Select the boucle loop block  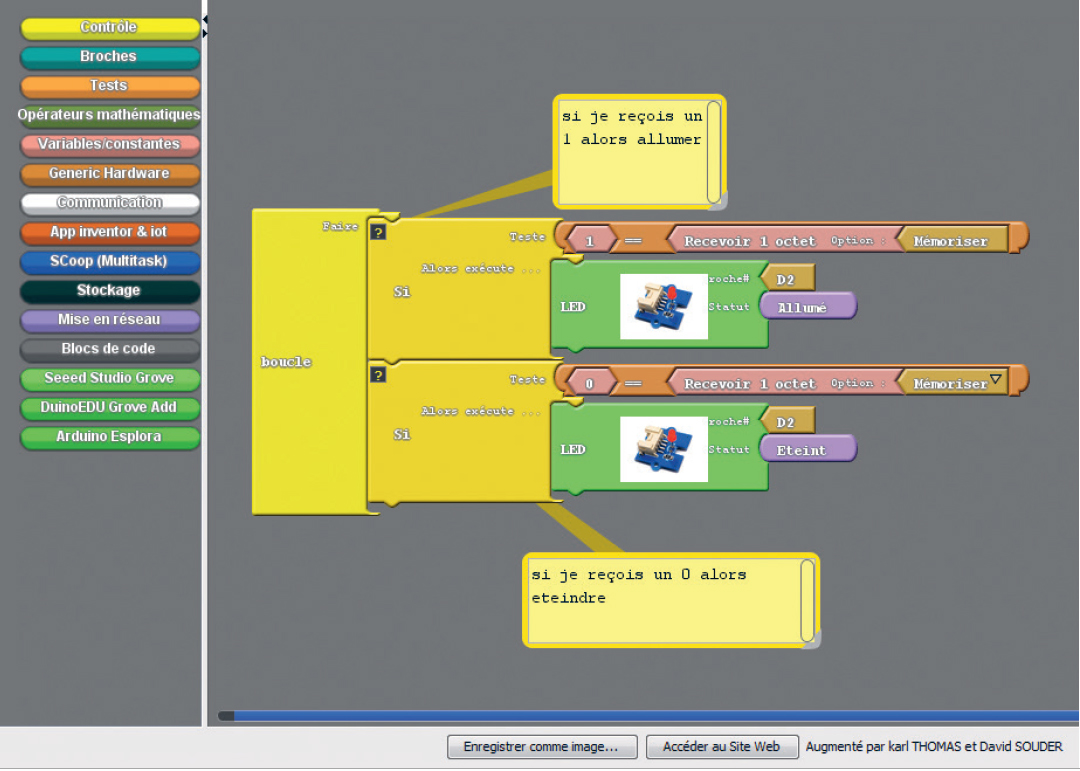pos(286,362)
